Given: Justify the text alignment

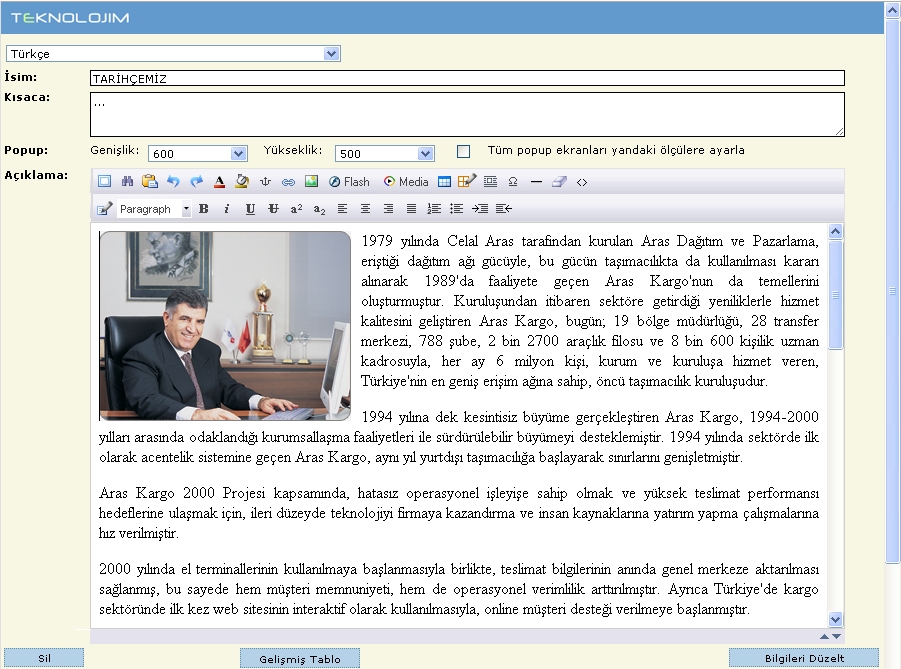Looking at the screenshot, I should tap(411, 209).
